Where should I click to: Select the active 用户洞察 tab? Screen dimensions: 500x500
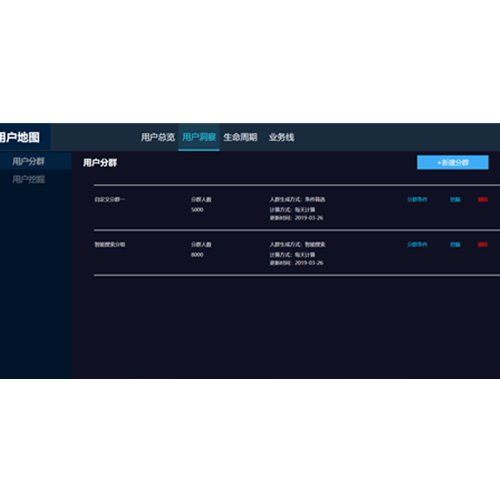coord(199,137)
